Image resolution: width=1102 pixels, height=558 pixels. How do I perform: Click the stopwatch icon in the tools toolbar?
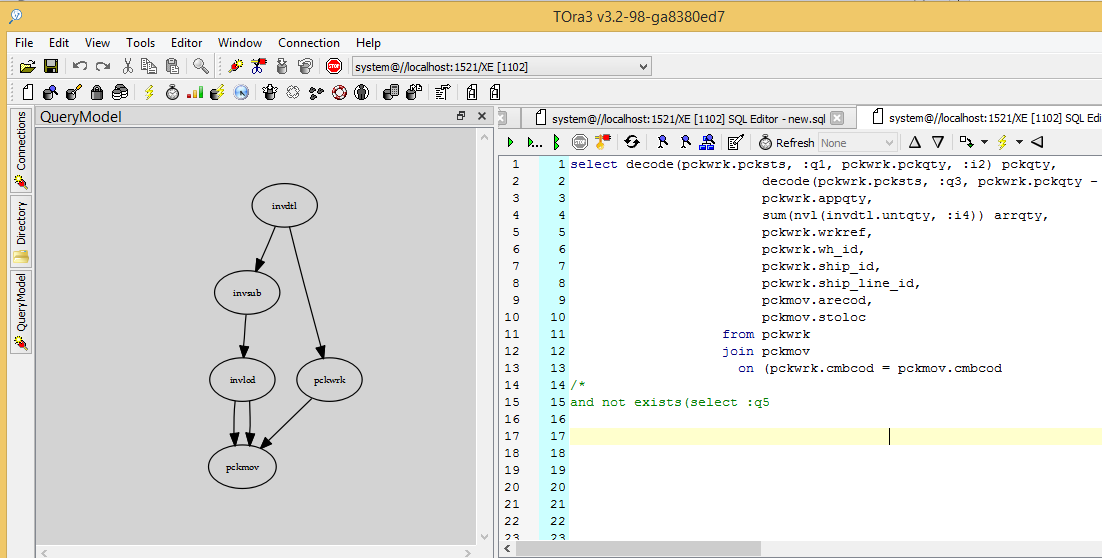pos(172,92)
